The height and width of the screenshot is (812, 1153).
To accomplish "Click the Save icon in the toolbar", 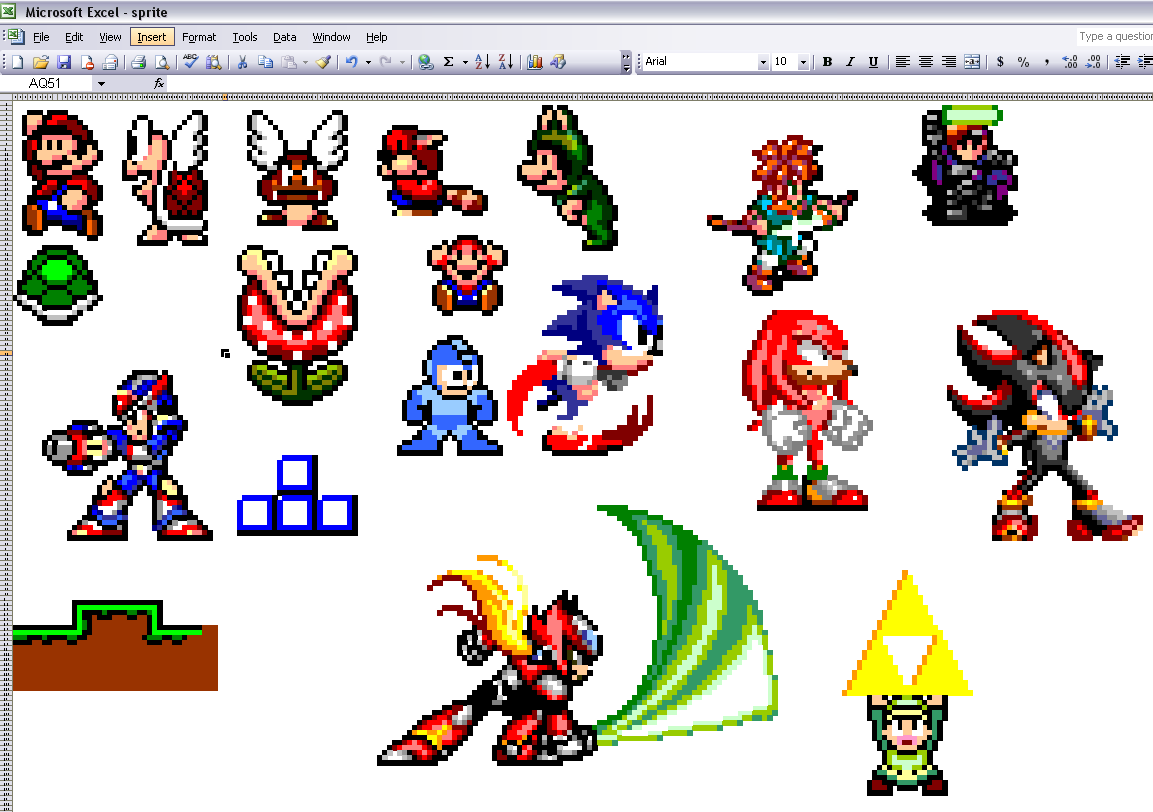I will 64,62.
